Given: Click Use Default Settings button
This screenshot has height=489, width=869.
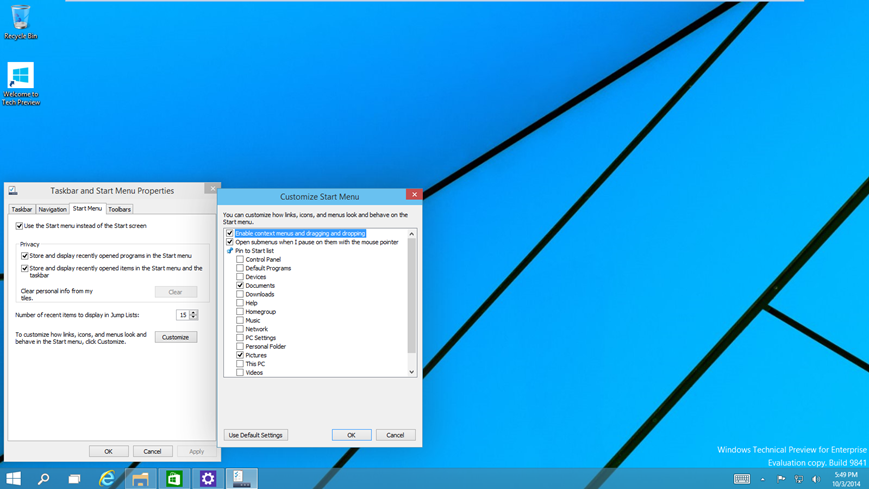Looking at the screenshot, I should [x=255, y=435].
